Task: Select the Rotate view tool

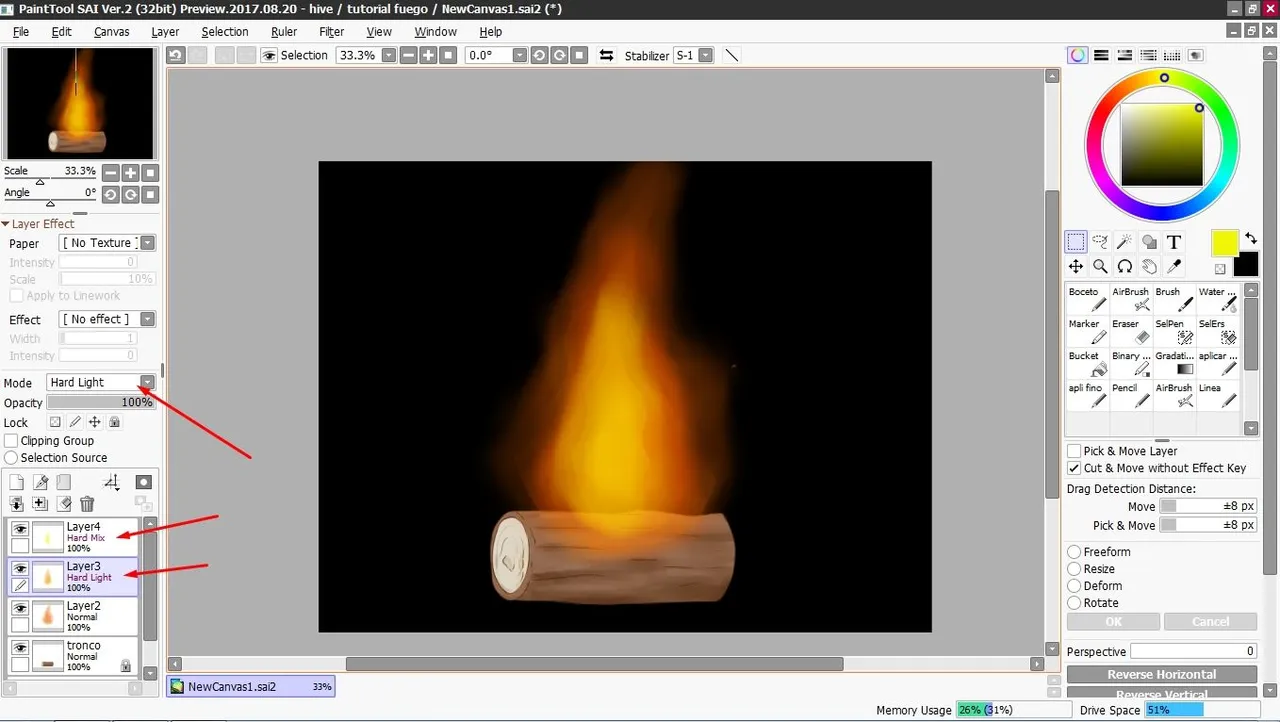Action: point(1125,266)
